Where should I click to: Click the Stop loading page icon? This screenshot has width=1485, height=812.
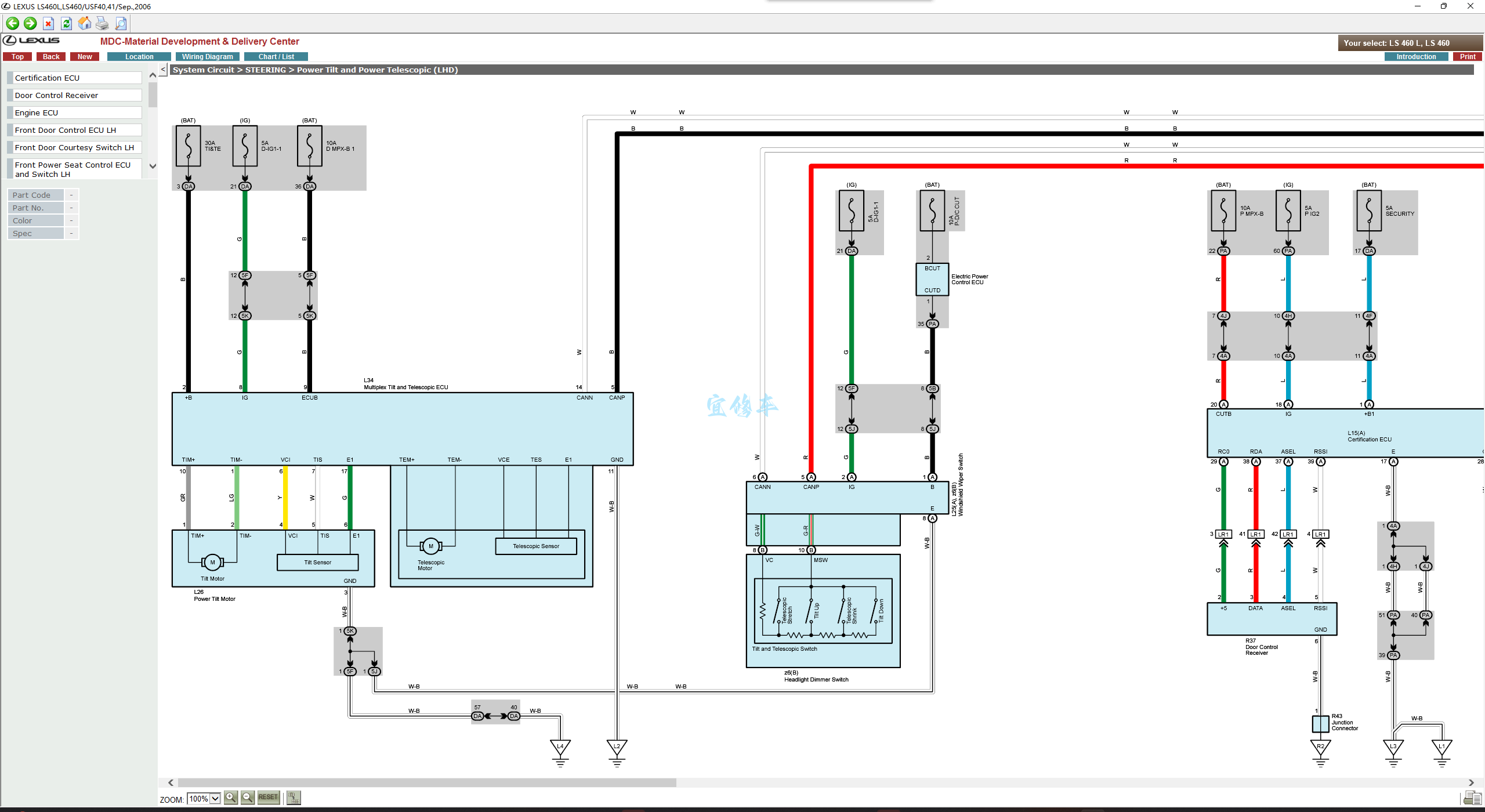pos(49,23)
